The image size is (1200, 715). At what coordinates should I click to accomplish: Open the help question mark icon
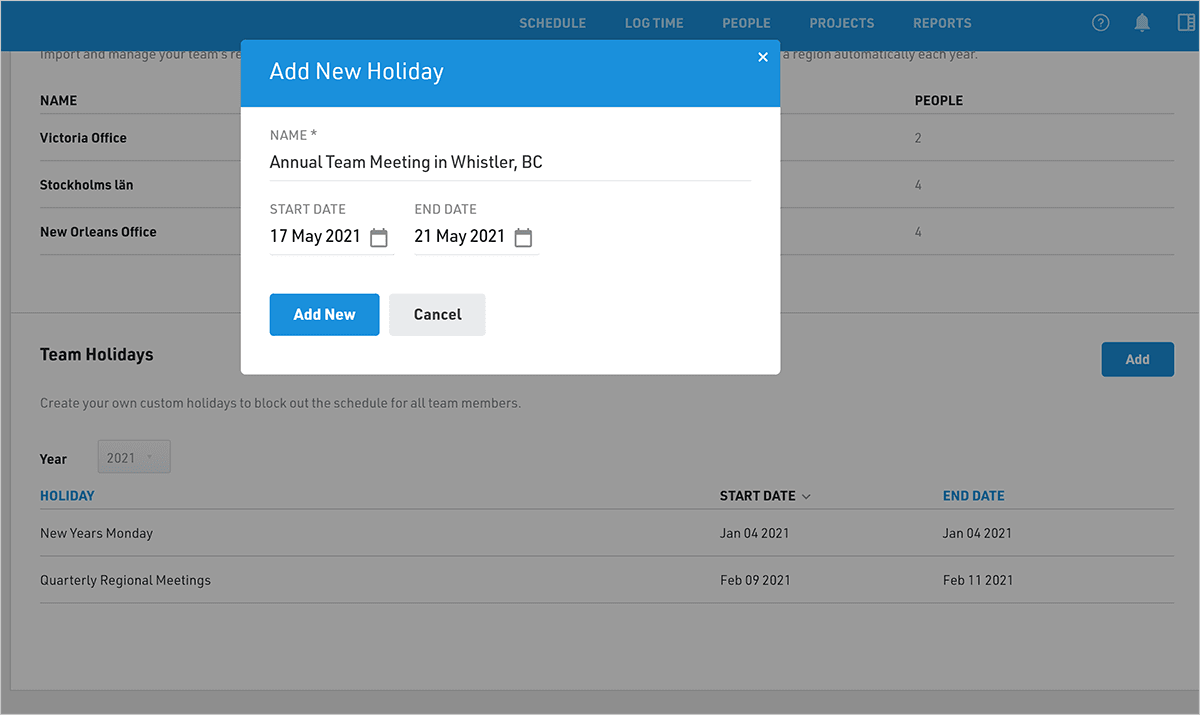(x=1100, y=23)
